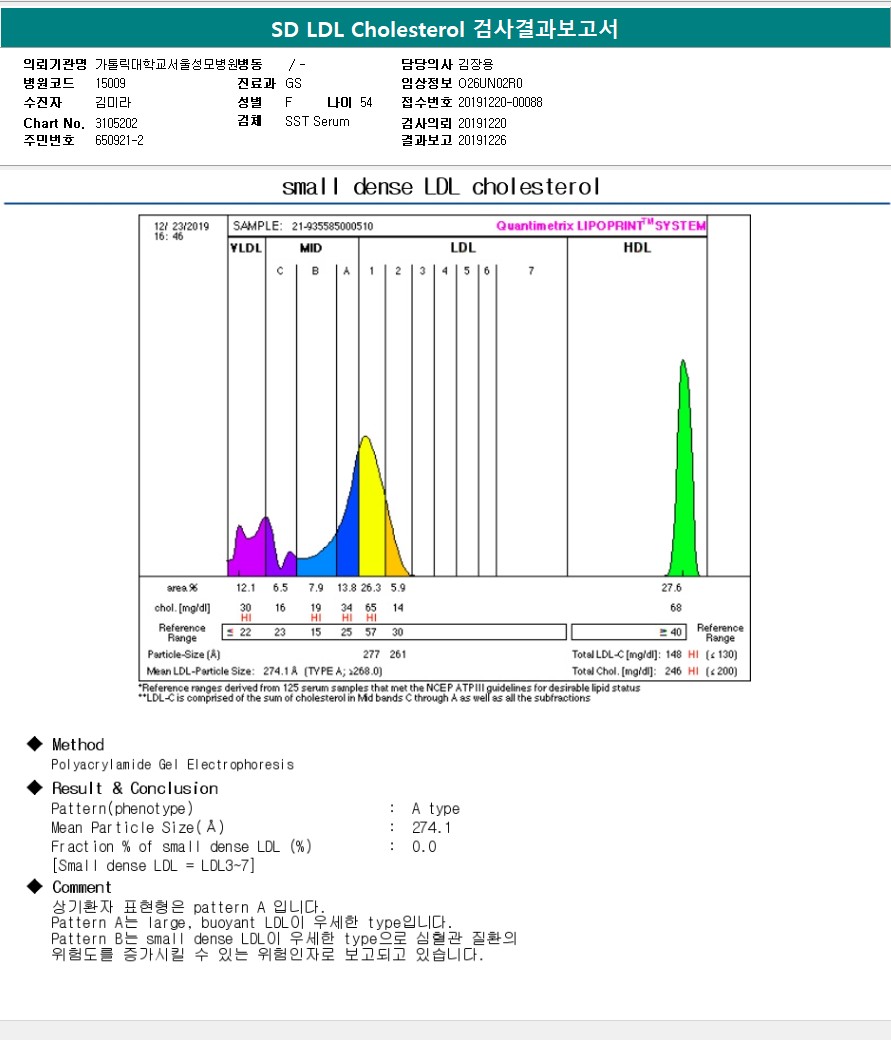Click the red HI flag beside Total LDL-C
This screenshot has height=1040, width=891.
tap(693, 654)
